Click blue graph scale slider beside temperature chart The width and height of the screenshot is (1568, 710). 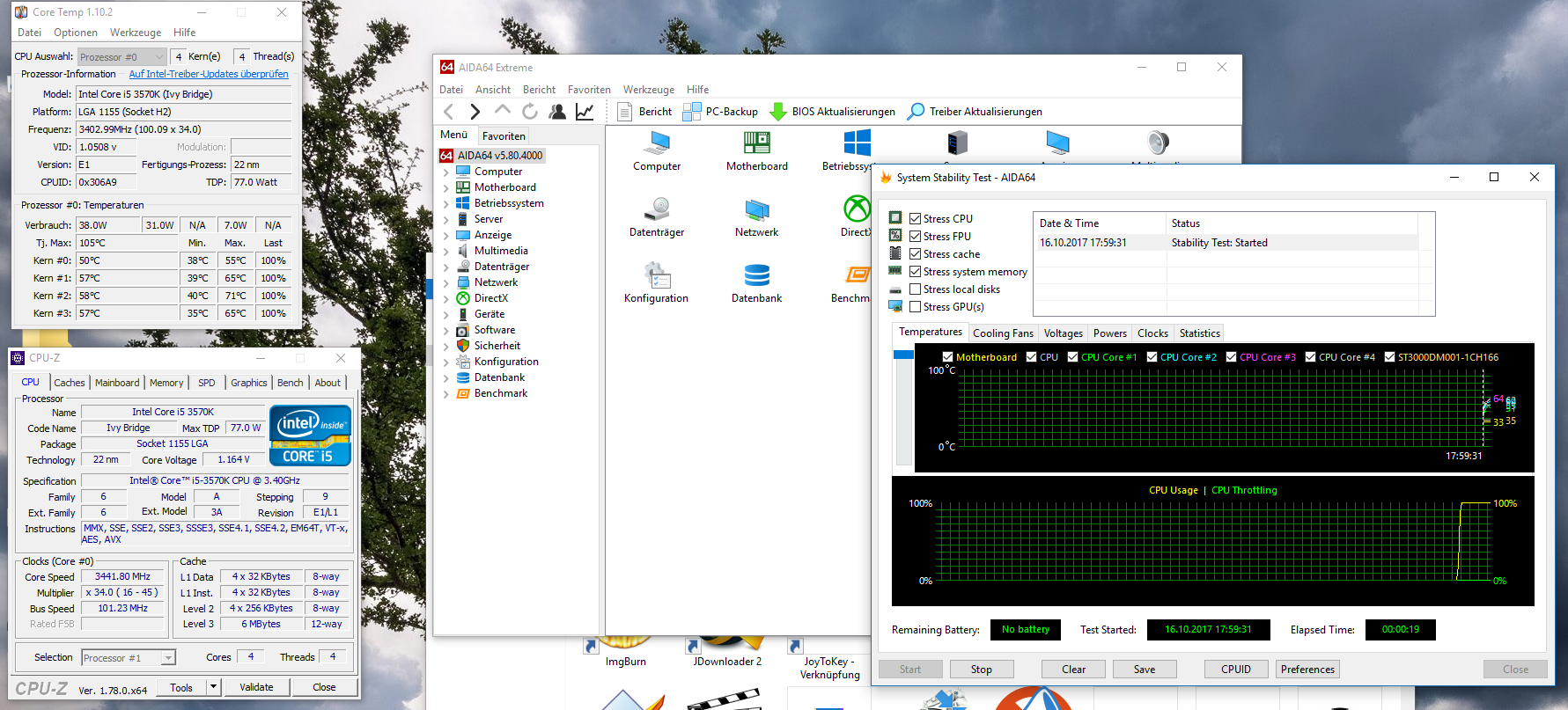point(903,355)
